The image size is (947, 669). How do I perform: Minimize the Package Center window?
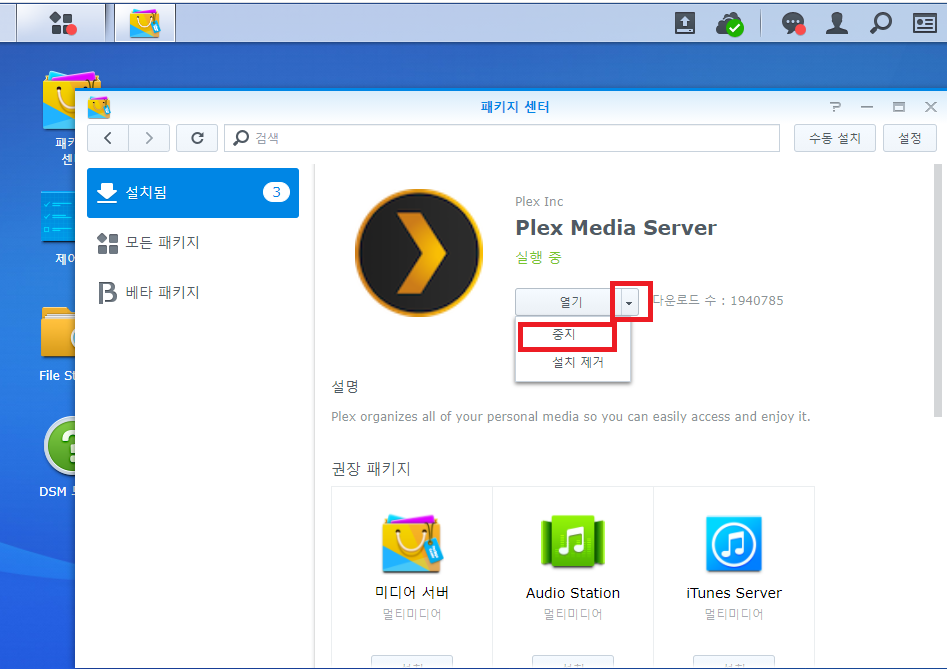[x=867, y=107]
